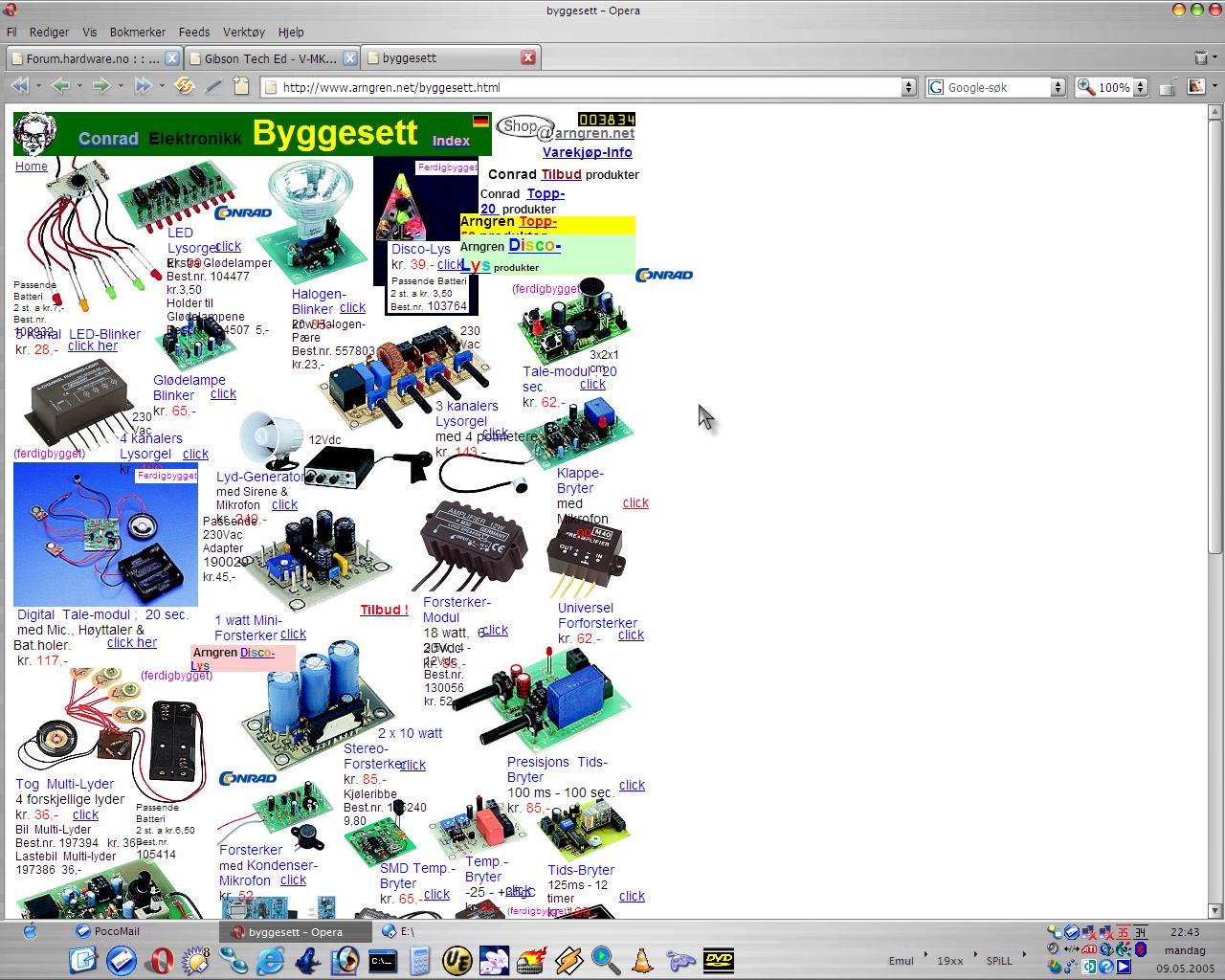Image resolution: width=1225 pixels, height=980 pixels.
Task: Switch to the Gibson Tech Ed tab
Action: pos(272,58)
